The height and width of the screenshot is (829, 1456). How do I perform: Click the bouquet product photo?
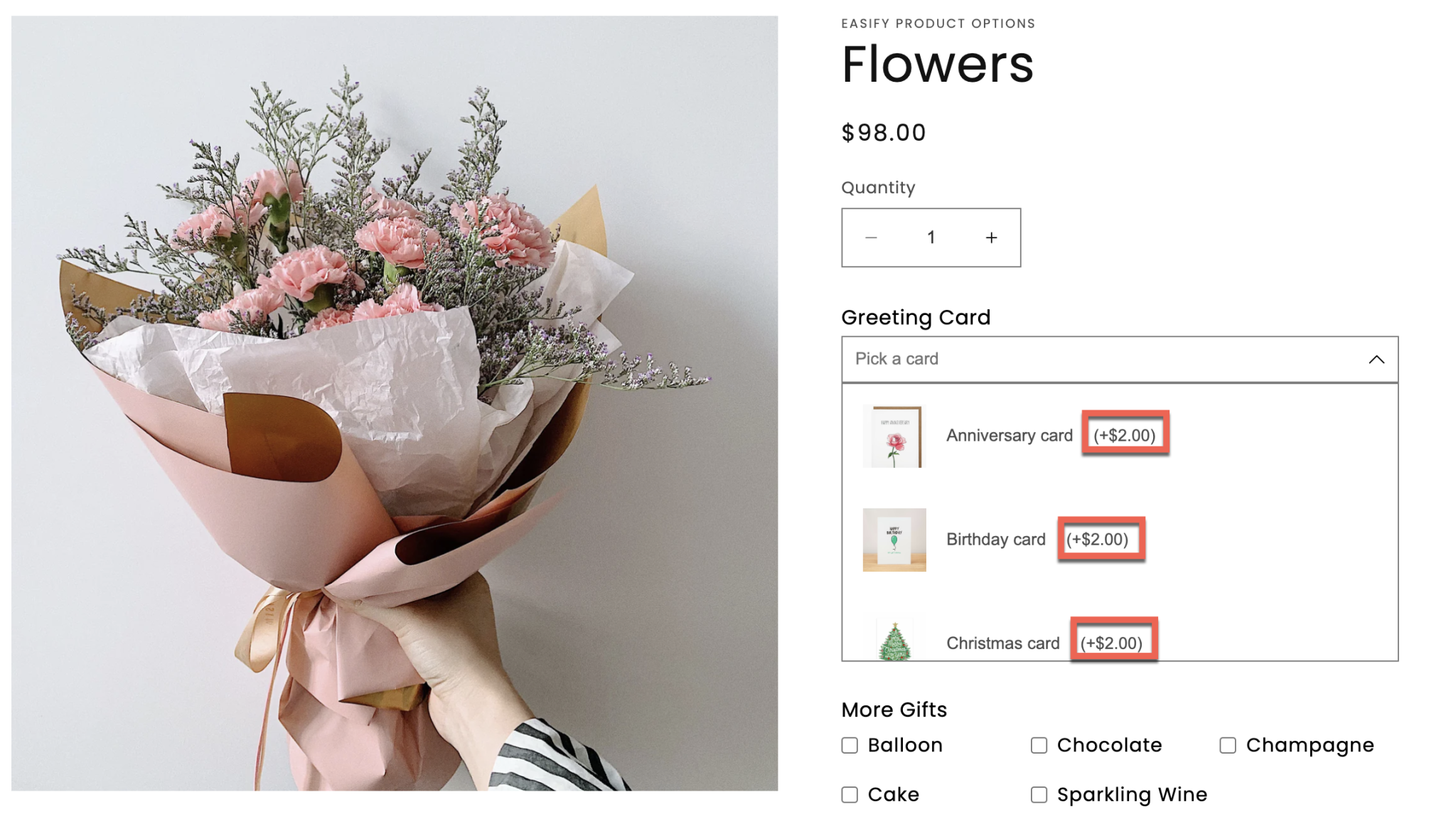point(395,405)
